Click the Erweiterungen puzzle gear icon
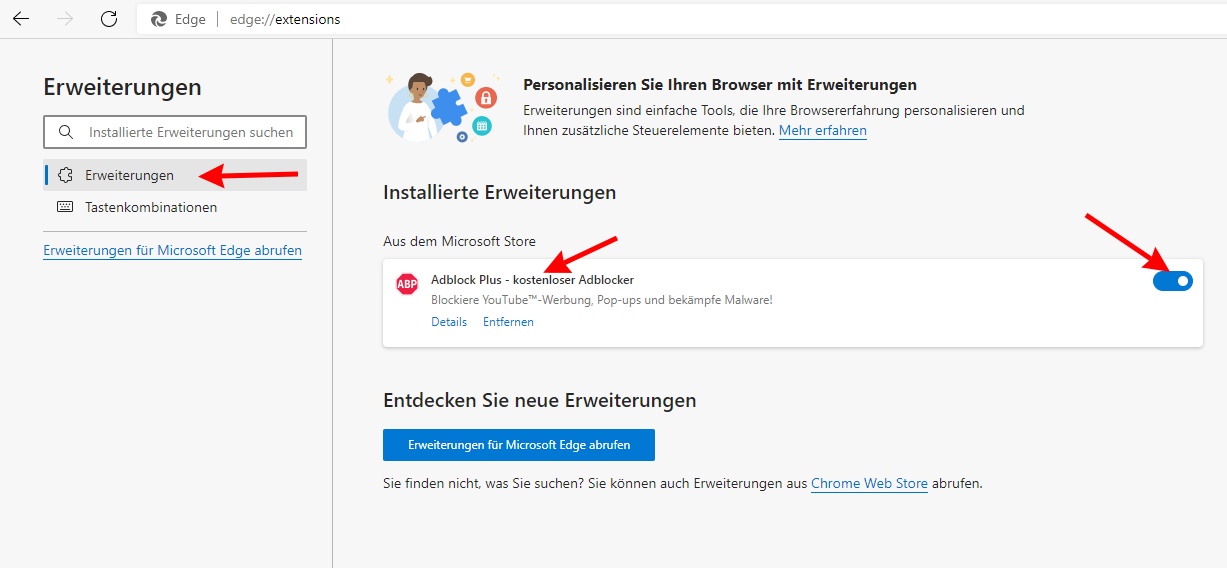Image resolution: width=1227 pixels, height=568 pixels. [66, 175]
